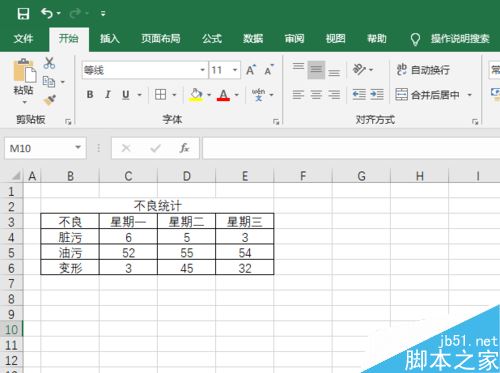
Task: Toggle Bottom Align
Action: coord(334,73)
